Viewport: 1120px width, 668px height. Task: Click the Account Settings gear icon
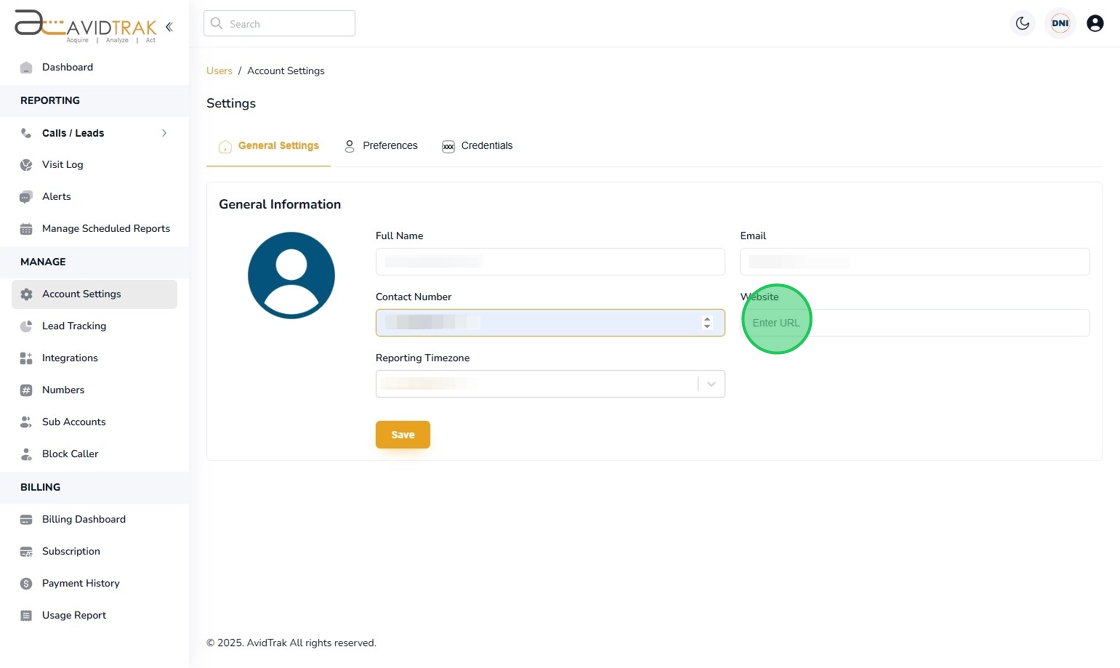tap(26, 294)
